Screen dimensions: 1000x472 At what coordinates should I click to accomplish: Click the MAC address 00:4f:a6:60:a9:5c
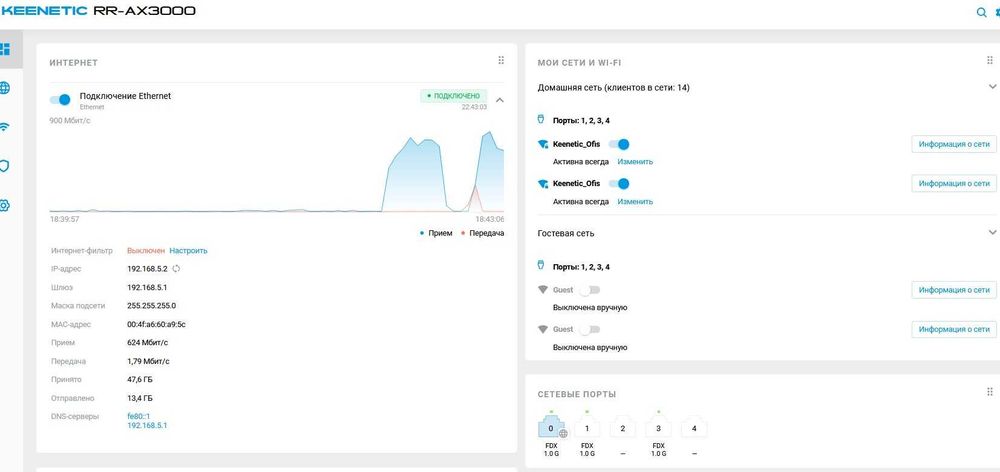(157, 324)
